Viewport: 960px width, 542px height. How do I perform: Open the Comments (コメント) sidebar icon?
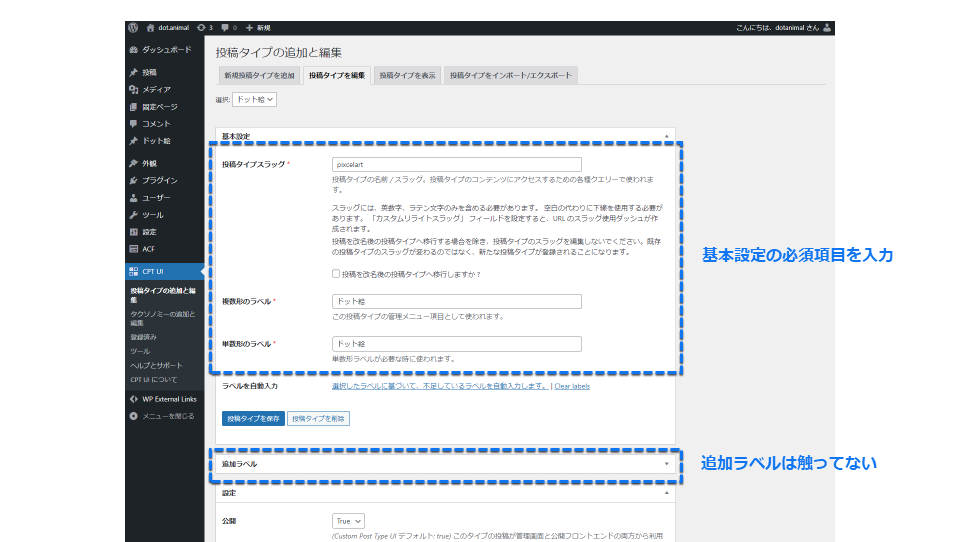(133, 124)
